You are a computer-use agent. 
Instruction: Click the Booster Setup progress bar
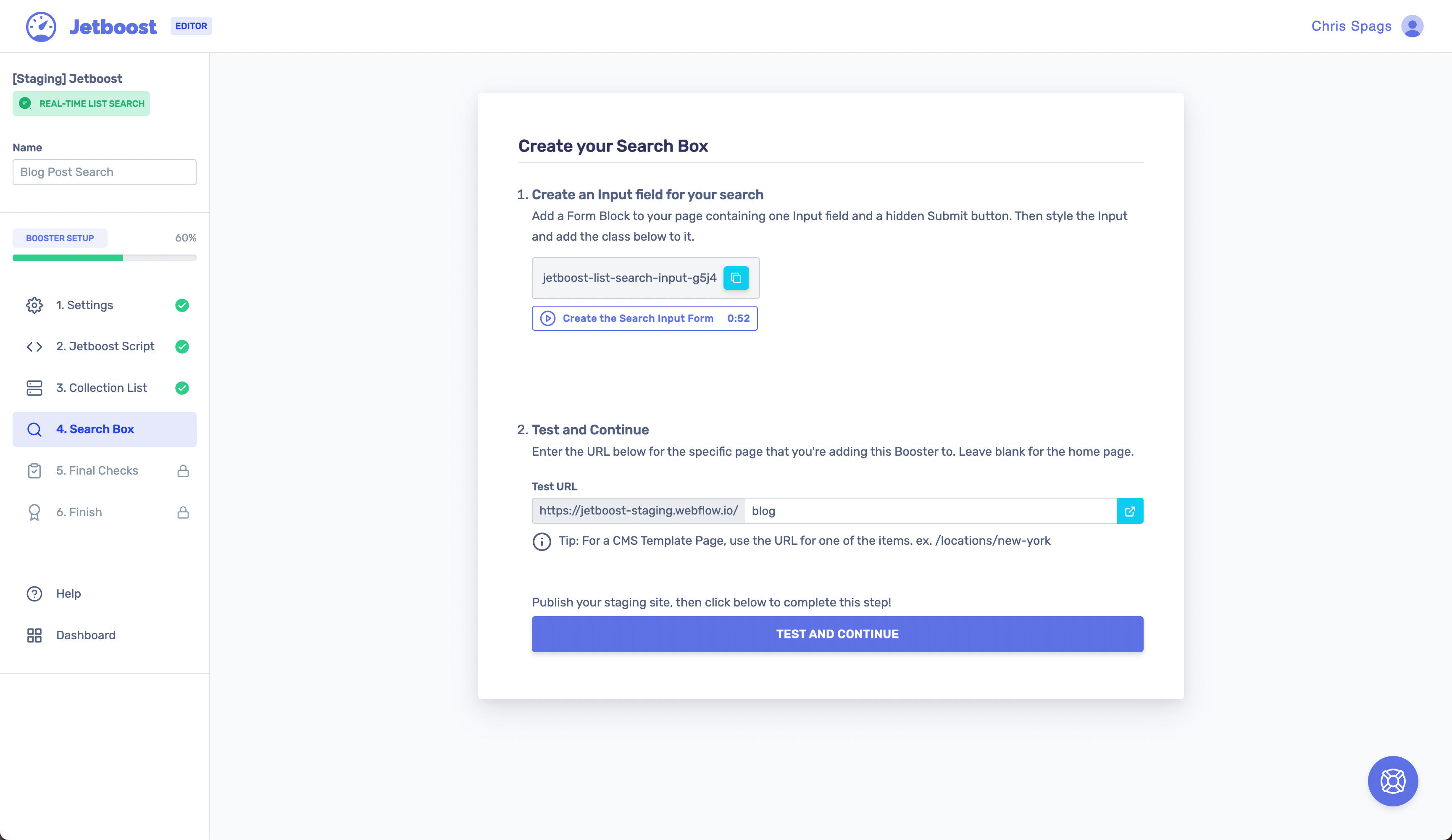104,258
